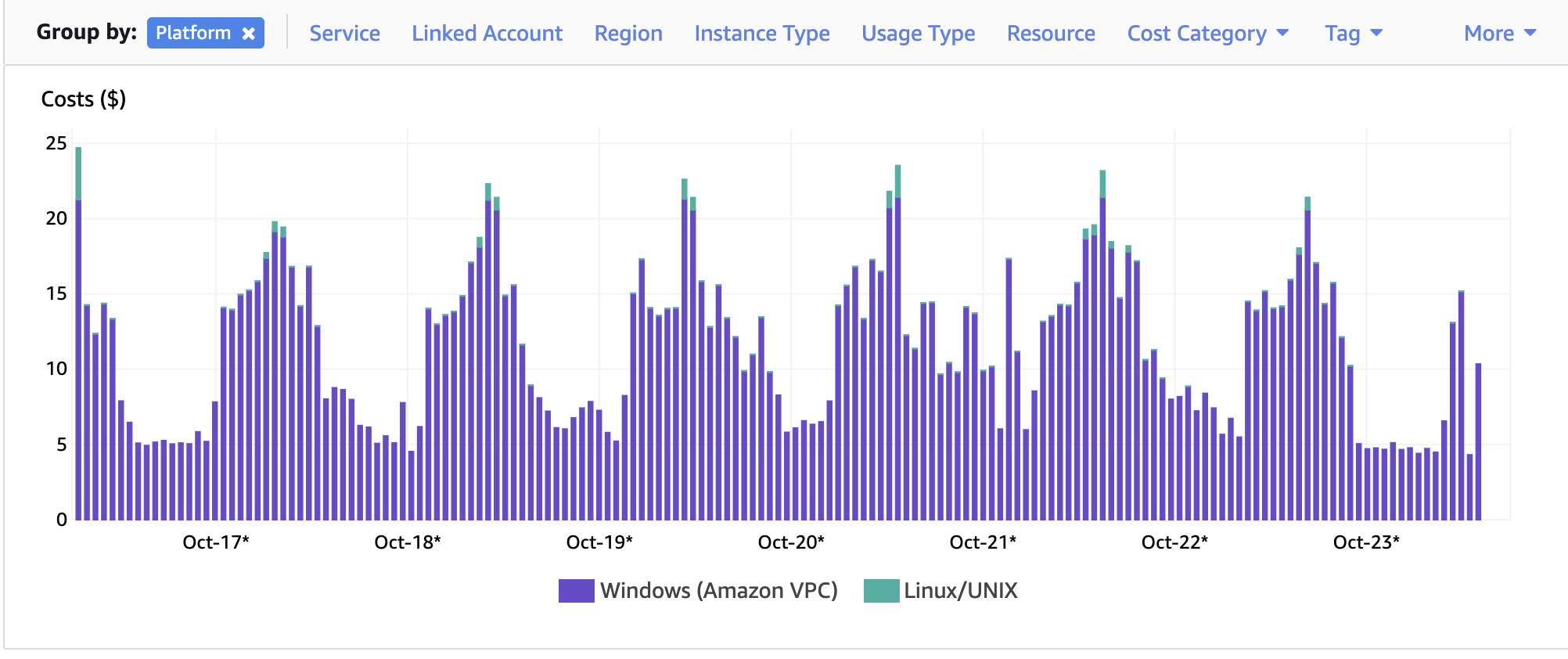Toggle the Linux/UNIX legend label
Screen dimensions: 1568x659
960,591
